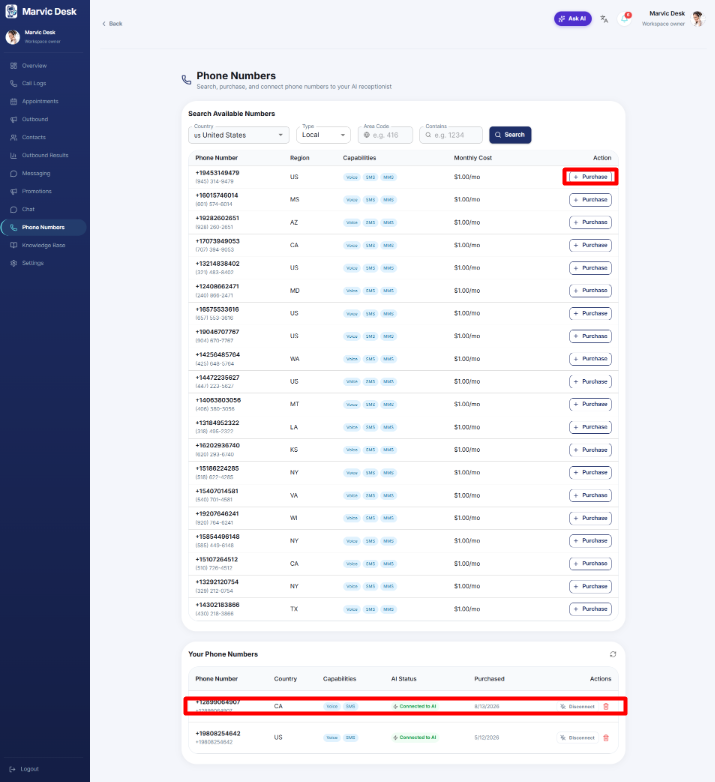
Task: Expand the Type dropdown set to Local
Action: [x=324, y=135]
